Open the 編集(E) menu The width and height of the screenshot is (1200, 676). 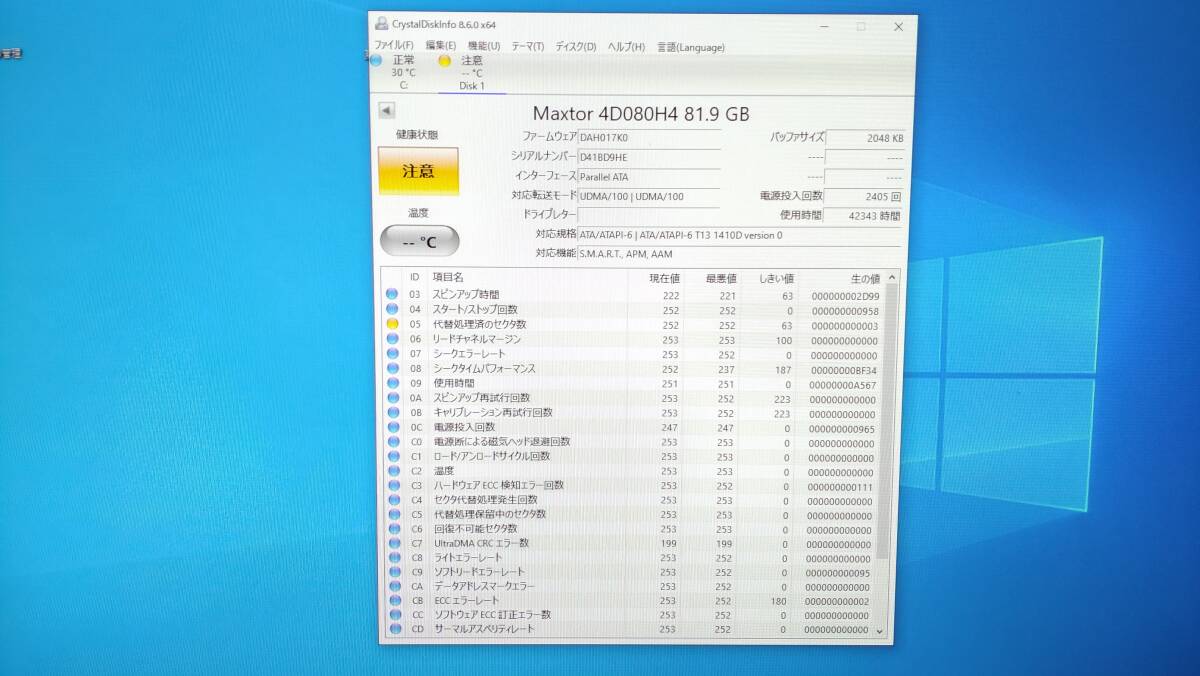click(440, 46)
